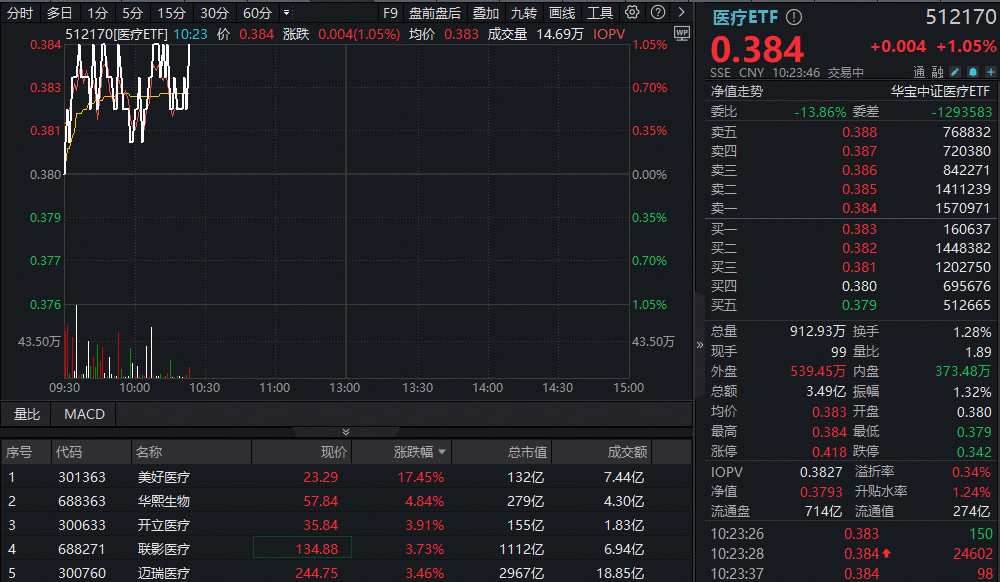Toggle 盘前盘后 pre/post market display
Image resolution: width=1000 pixels, height=582 pixels.
[436, 12]
